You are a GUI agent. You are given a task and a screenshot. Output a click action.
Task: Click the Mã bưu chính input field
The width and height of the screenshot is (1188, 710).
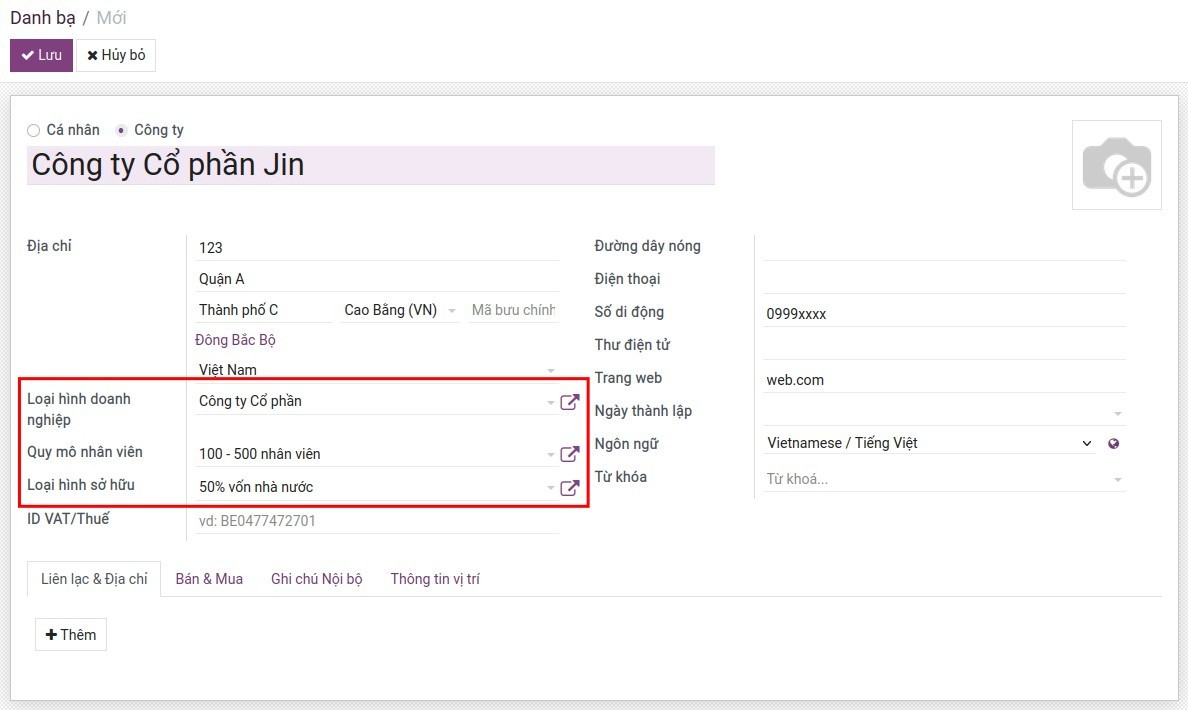(x=513, y=310)
